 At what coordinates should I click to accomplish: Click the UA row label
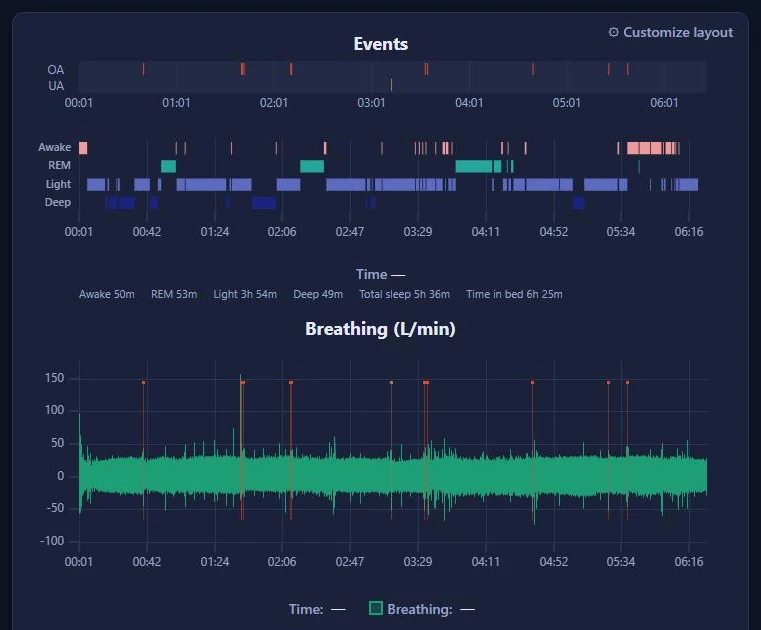[56, 86]
